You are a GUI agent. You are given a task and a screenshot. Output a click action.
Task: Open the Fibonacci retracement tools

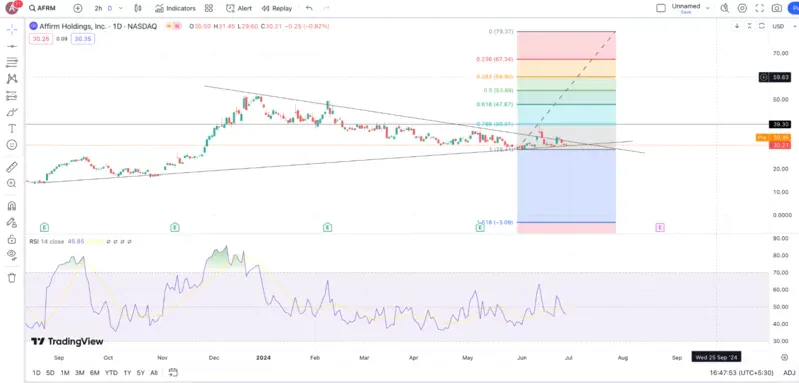point(12,63)
